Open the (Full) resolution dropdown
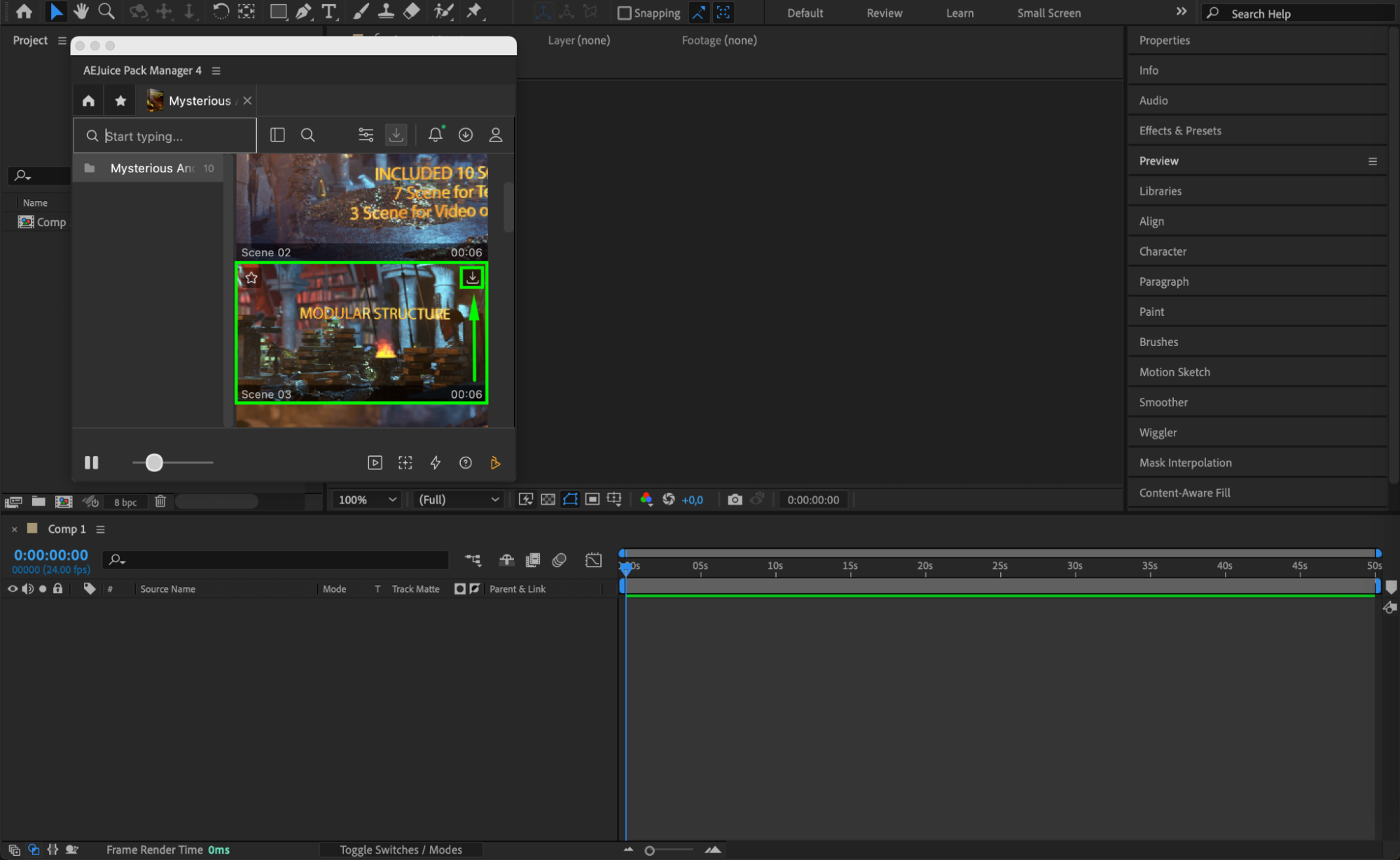The height and width of the screenshot is (860, 1400). tap(458, 499)
